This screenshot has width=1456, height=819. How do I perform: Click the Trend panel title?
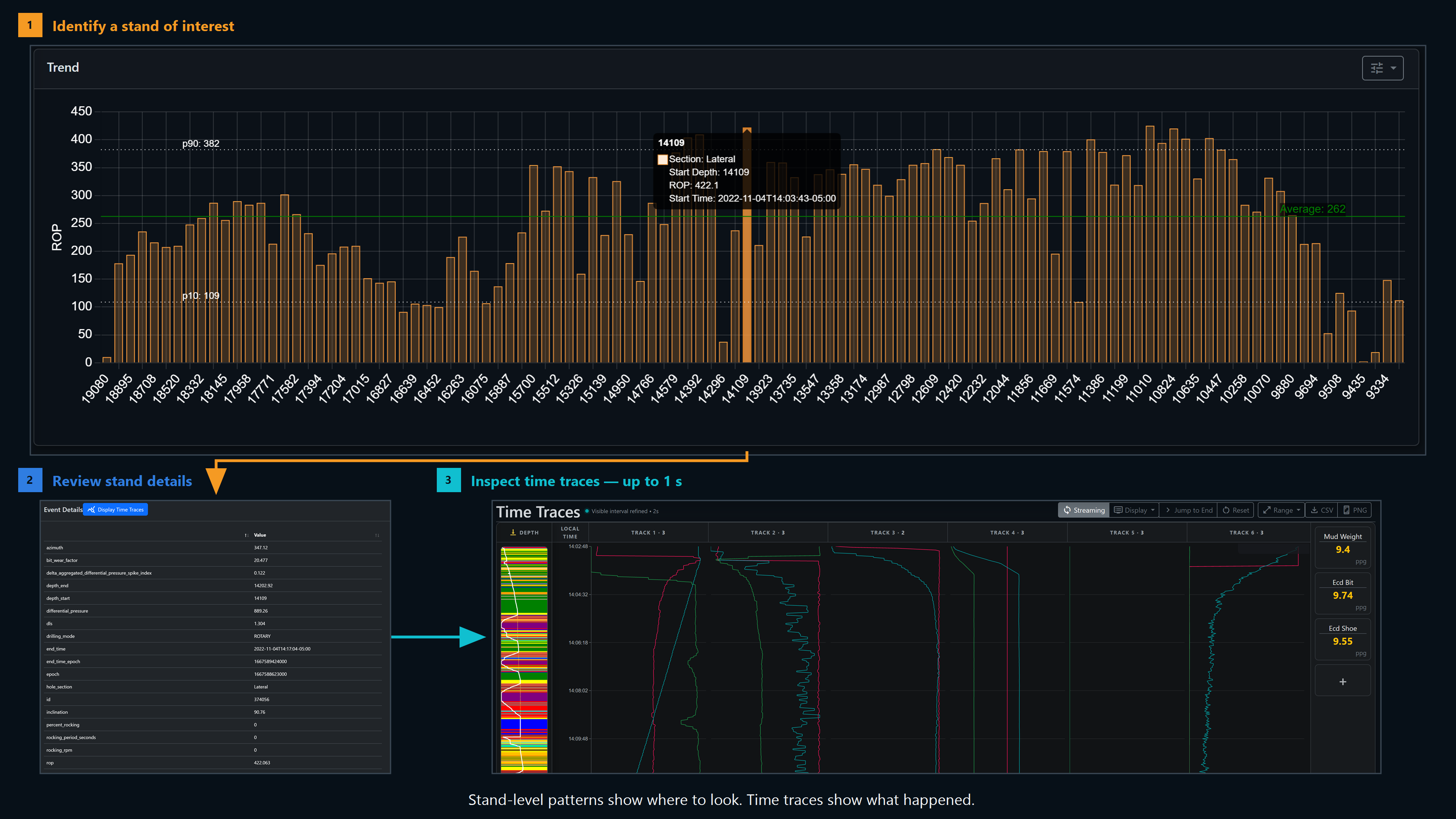[63, 67]
